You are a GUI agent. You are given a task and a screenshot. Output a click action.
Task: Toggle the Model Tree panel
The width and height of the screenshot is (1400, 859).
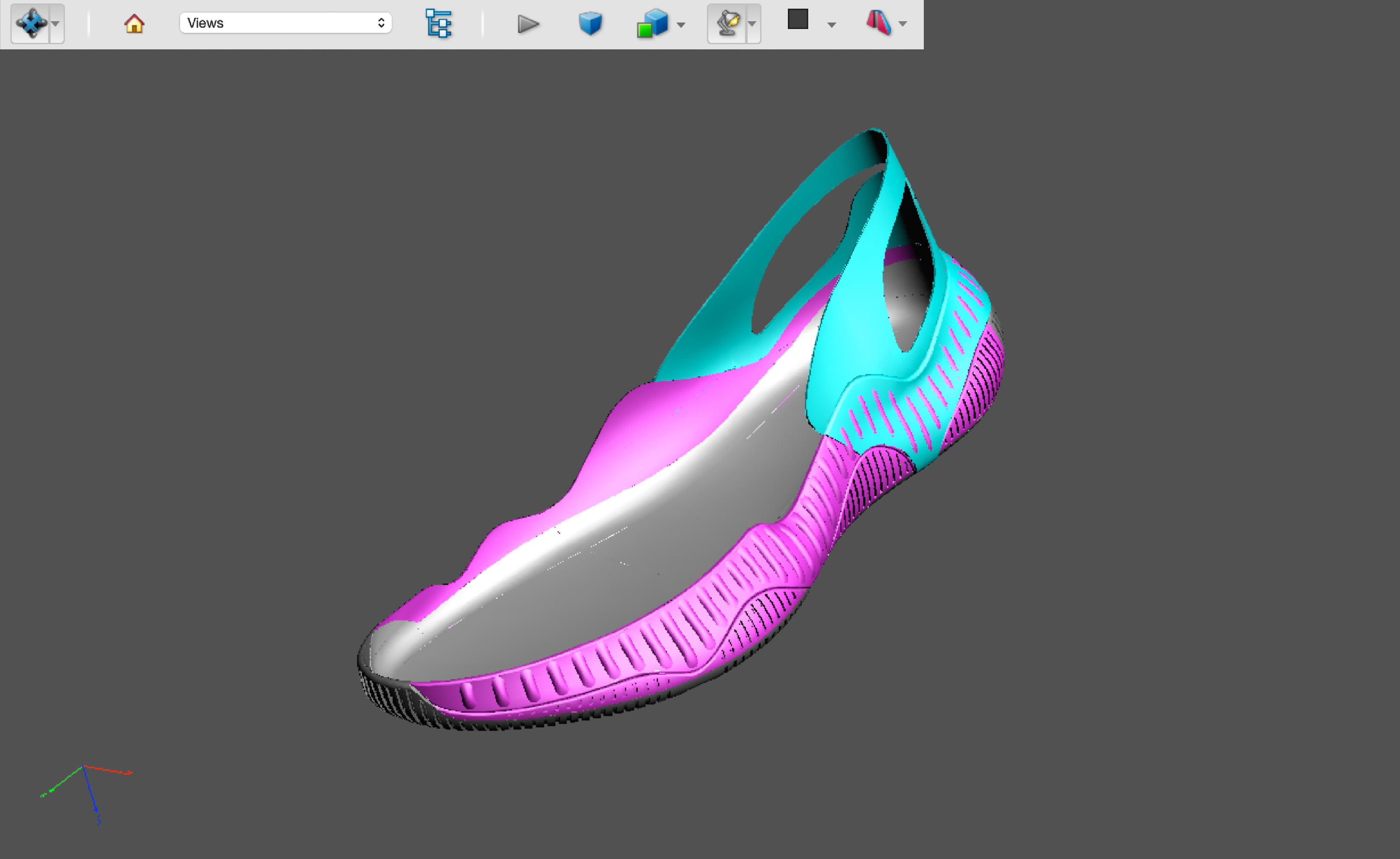click(438, 24)
